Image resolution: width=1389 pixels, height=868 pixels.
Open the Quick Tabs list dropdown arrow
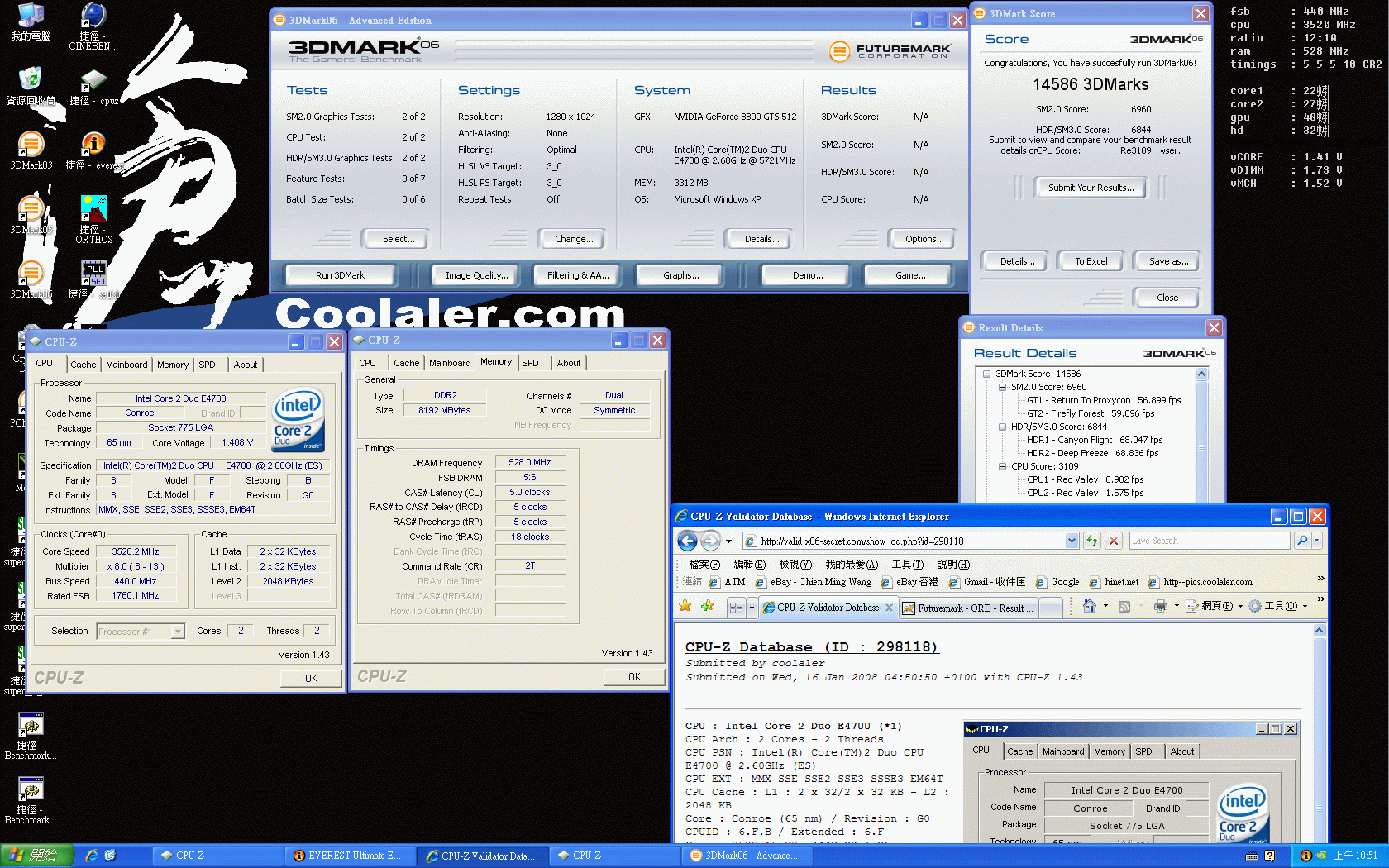[x=752, y=608]
